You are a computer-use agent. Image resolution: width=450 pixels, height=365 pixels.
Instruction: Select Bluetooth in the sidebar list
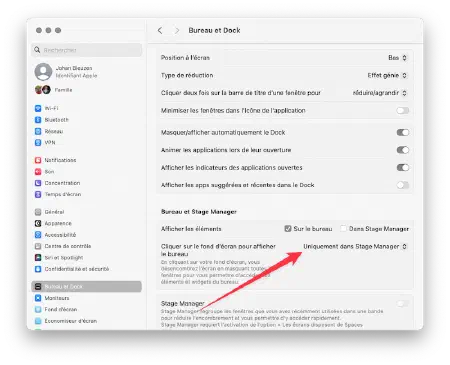click(x=87, y=120)
